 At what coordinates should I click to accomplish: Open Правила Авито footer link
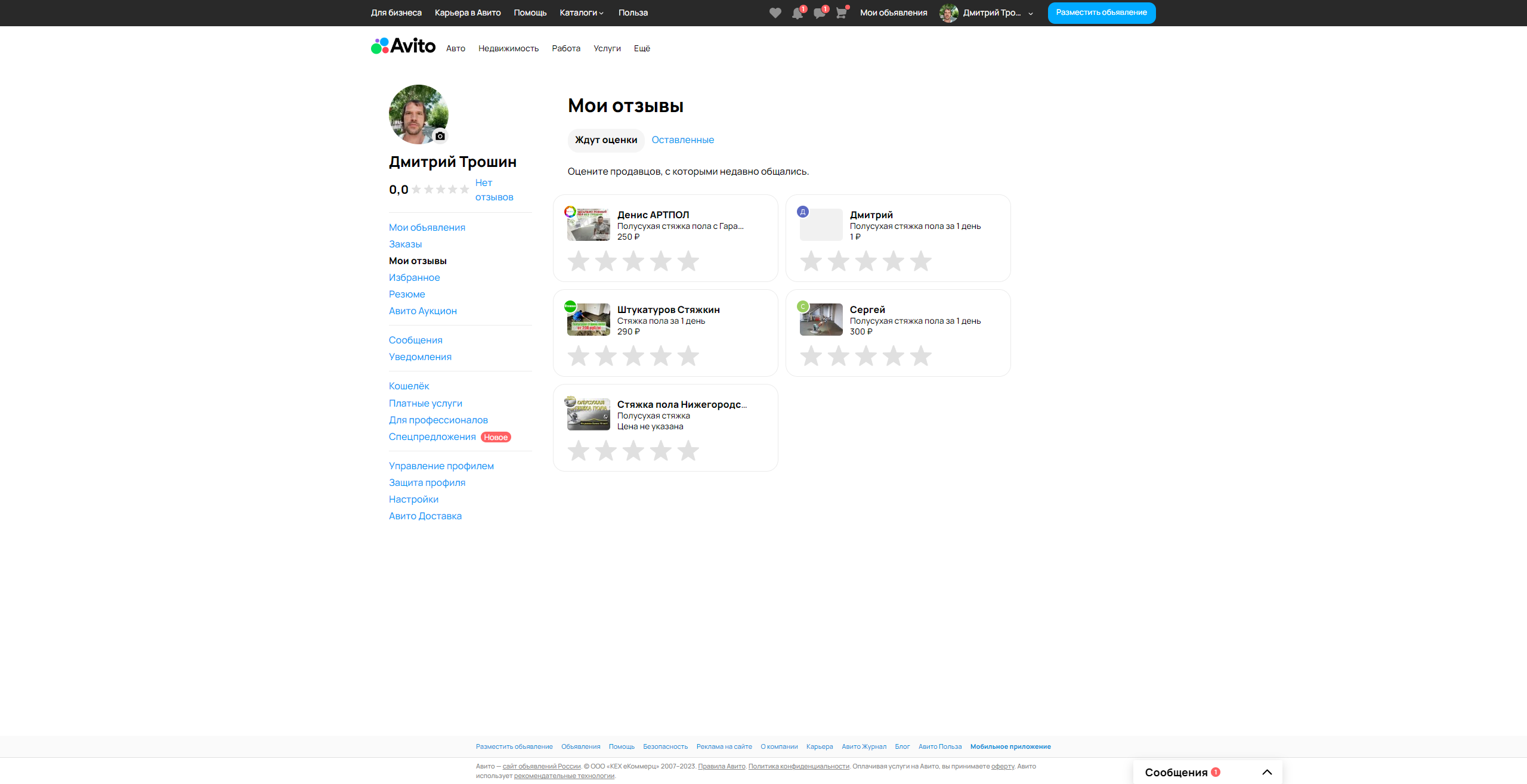click(x=722, y=767)
